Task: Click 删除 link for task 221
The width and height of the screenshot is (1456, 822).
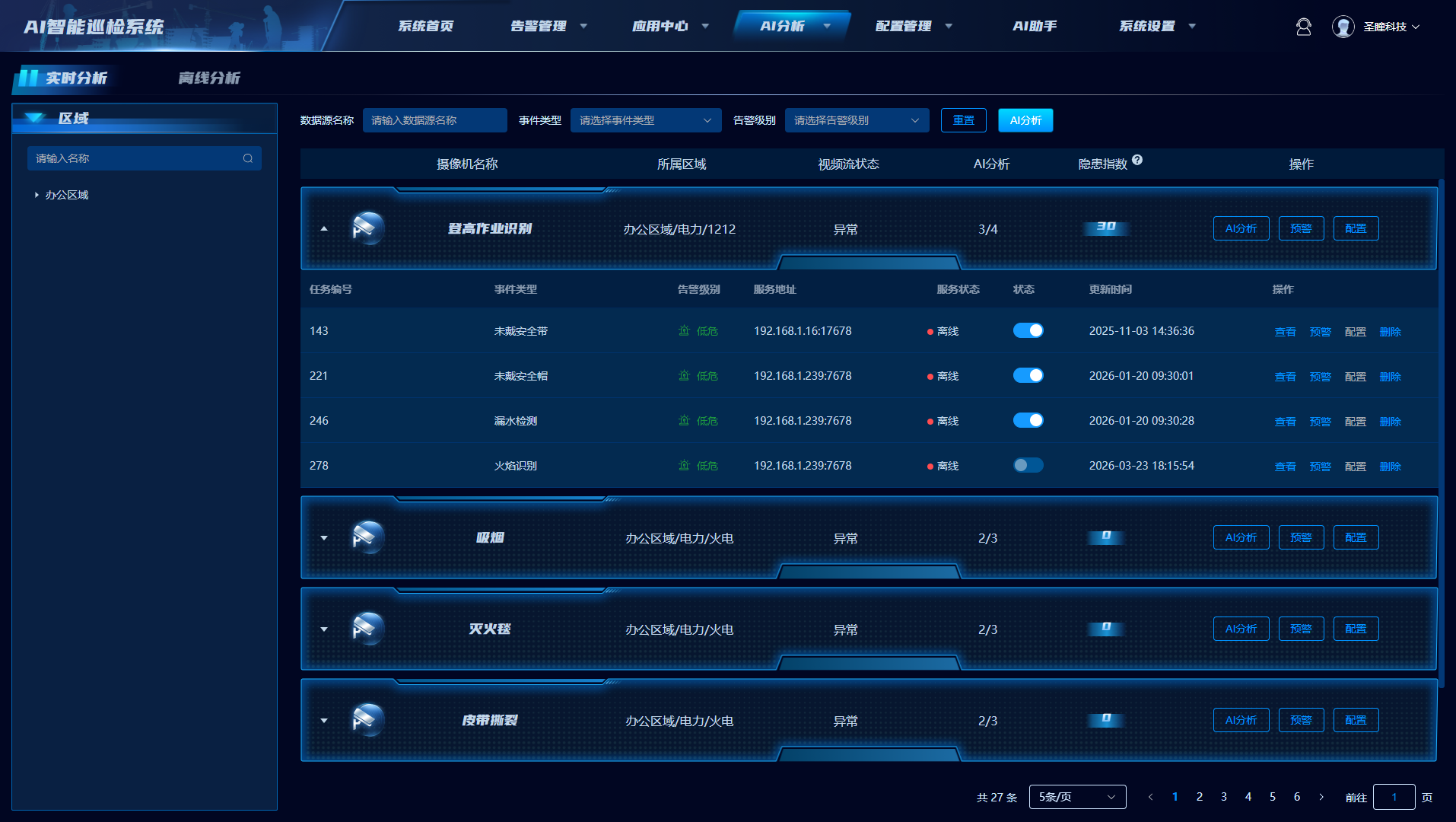Action: 1390,377
